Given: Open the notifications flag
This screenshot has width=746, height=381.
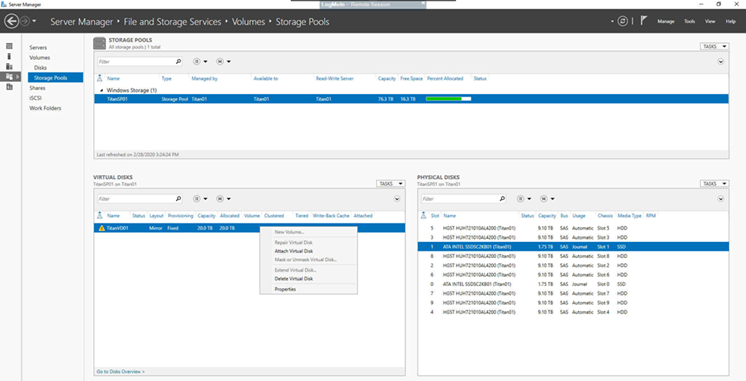Looking at the screenshot, I should click(643, 21).
